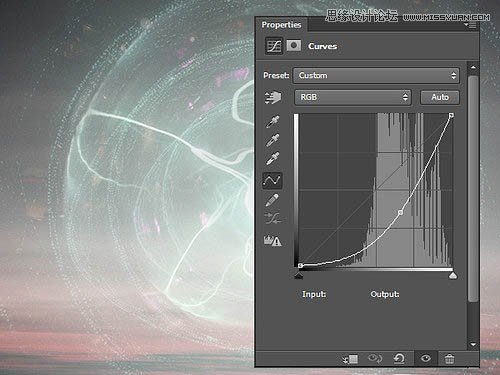Select the black point eyedropper
Screen dimensions: 500x375
(x=272, y=122)
